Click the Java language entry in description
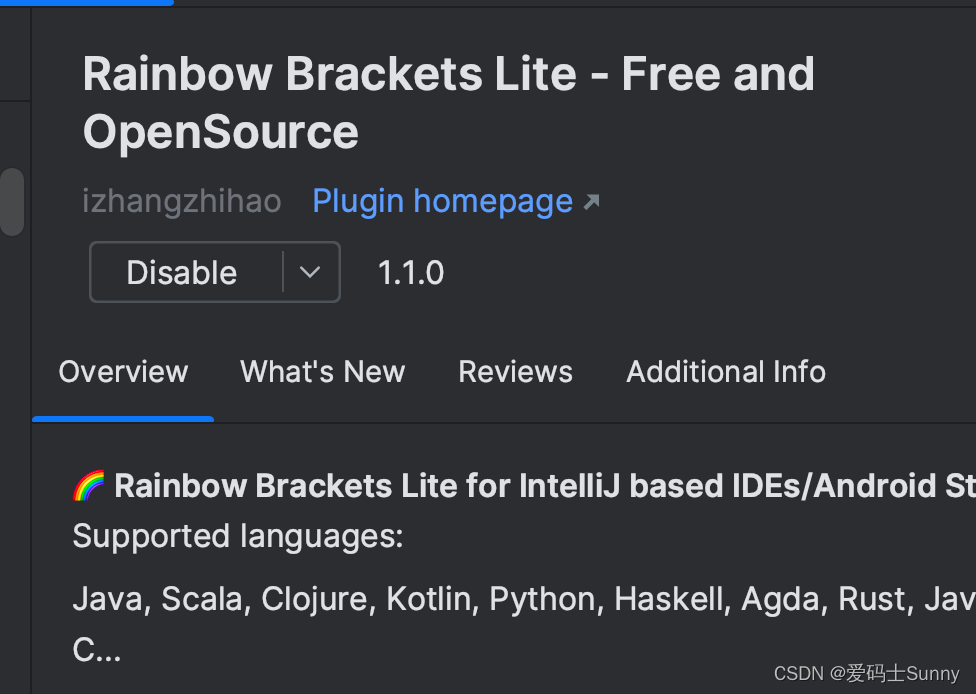Viewport: 976px width, 694px height. click(110, 598)
